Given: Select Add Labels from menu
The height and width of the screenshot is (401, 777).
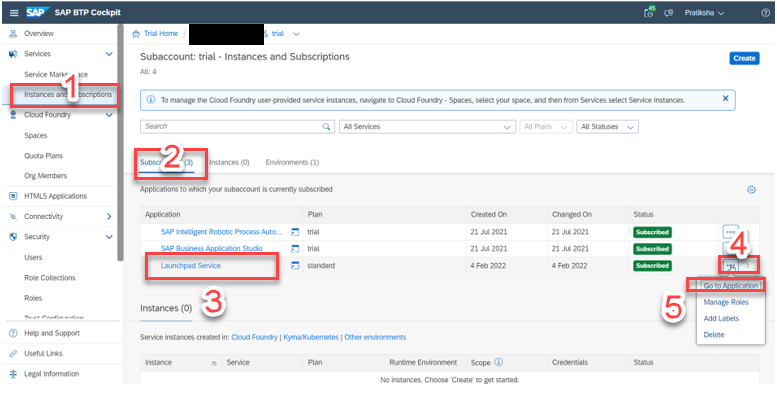Looking at the screenshot, I should (721, 318).
